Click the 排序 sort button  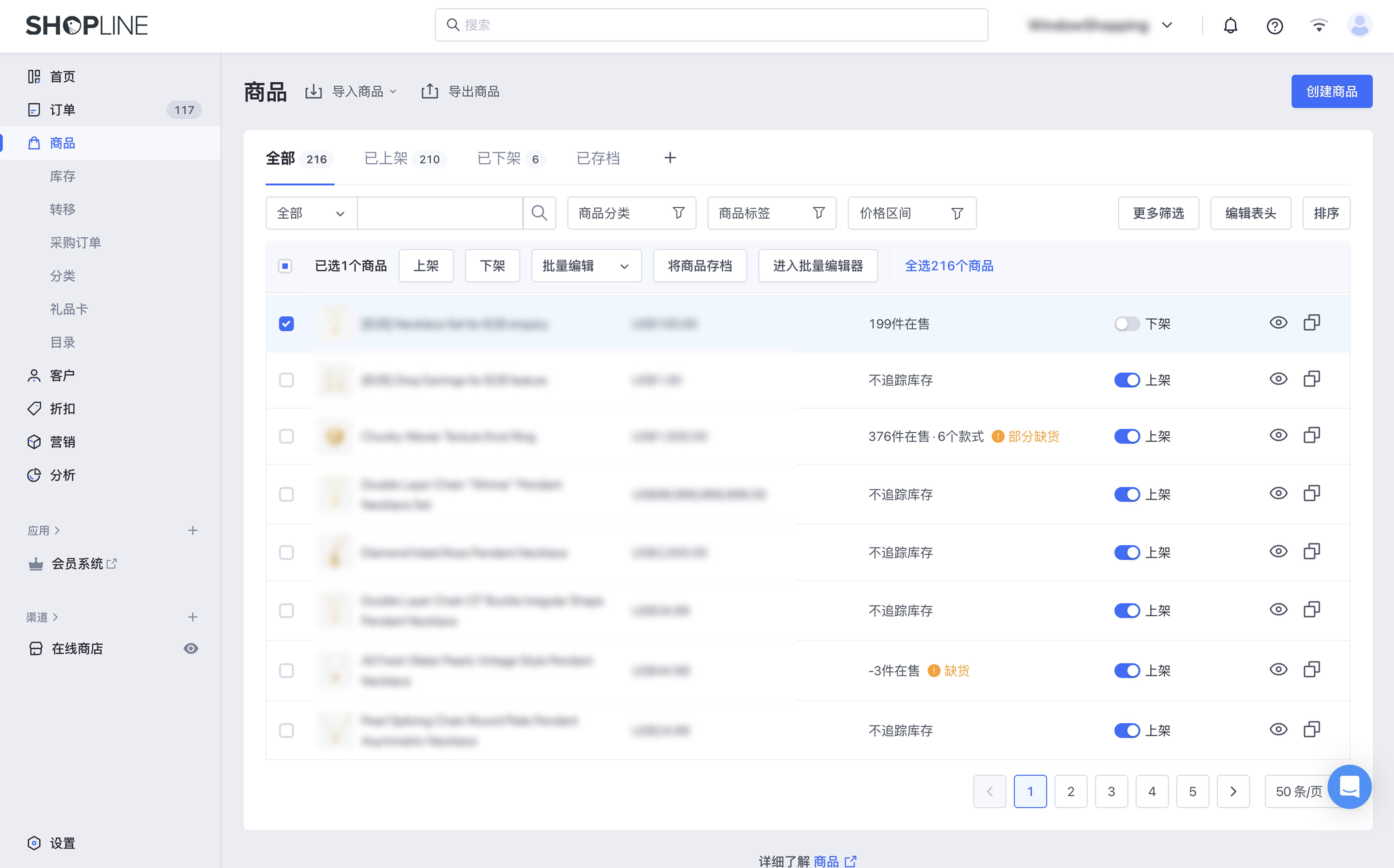click(1326, 213)
